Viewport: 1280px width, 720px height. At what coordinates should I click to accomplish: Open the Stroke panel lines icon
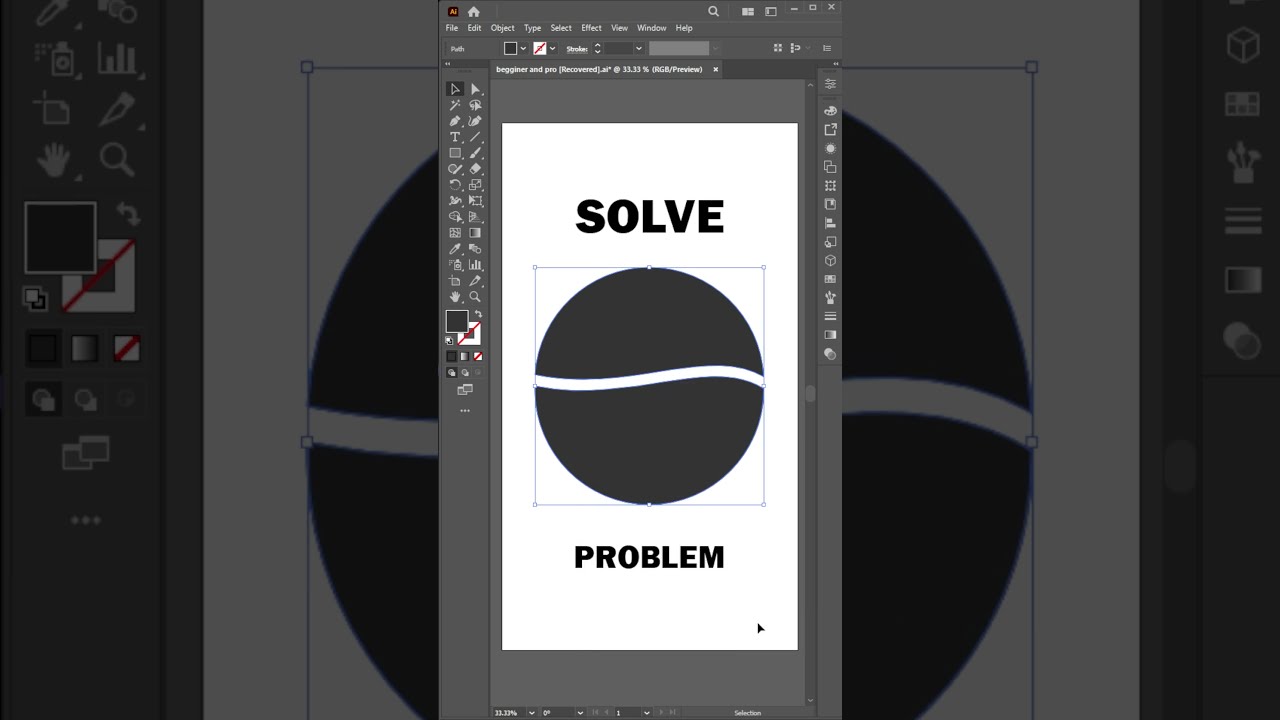click(x=830, y=316)
